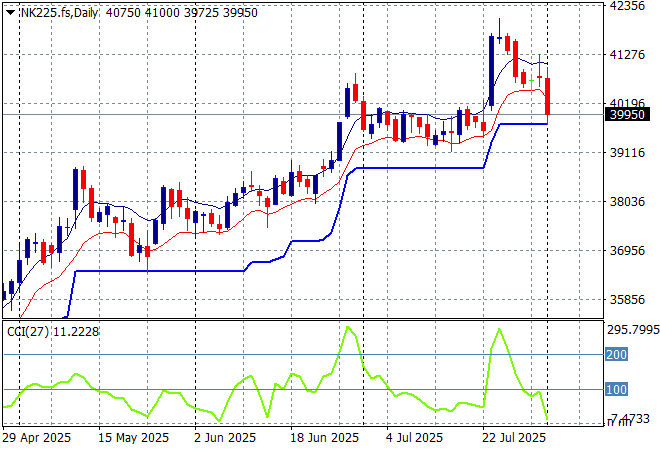Select the latest red candle at chart right
Screen dimensions: 660x450
tap(548, 96)
